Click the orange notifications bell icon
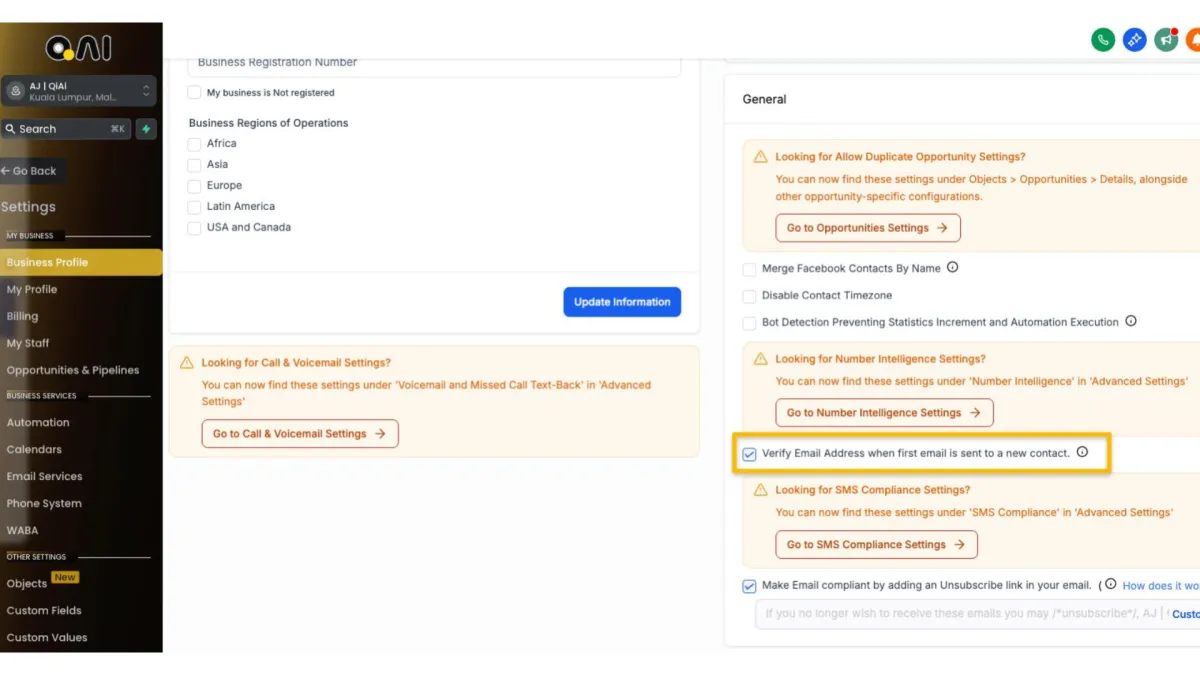The width and height of the screenshot is (1200, 675). click(1193, 40)
